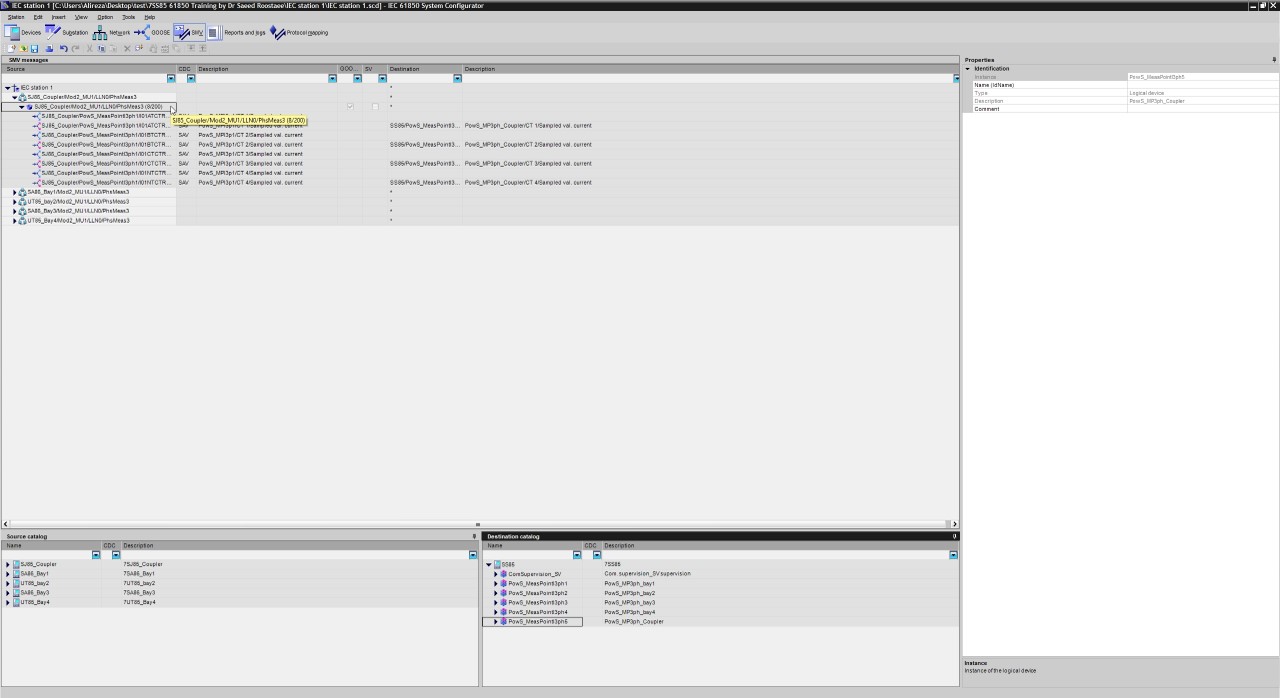This screenshot has width=1280, height=698.
Task: Expand SA86_Bay1/Mod2_MU1 tree node
Action: pyautogui.click(x=15, y=192)
